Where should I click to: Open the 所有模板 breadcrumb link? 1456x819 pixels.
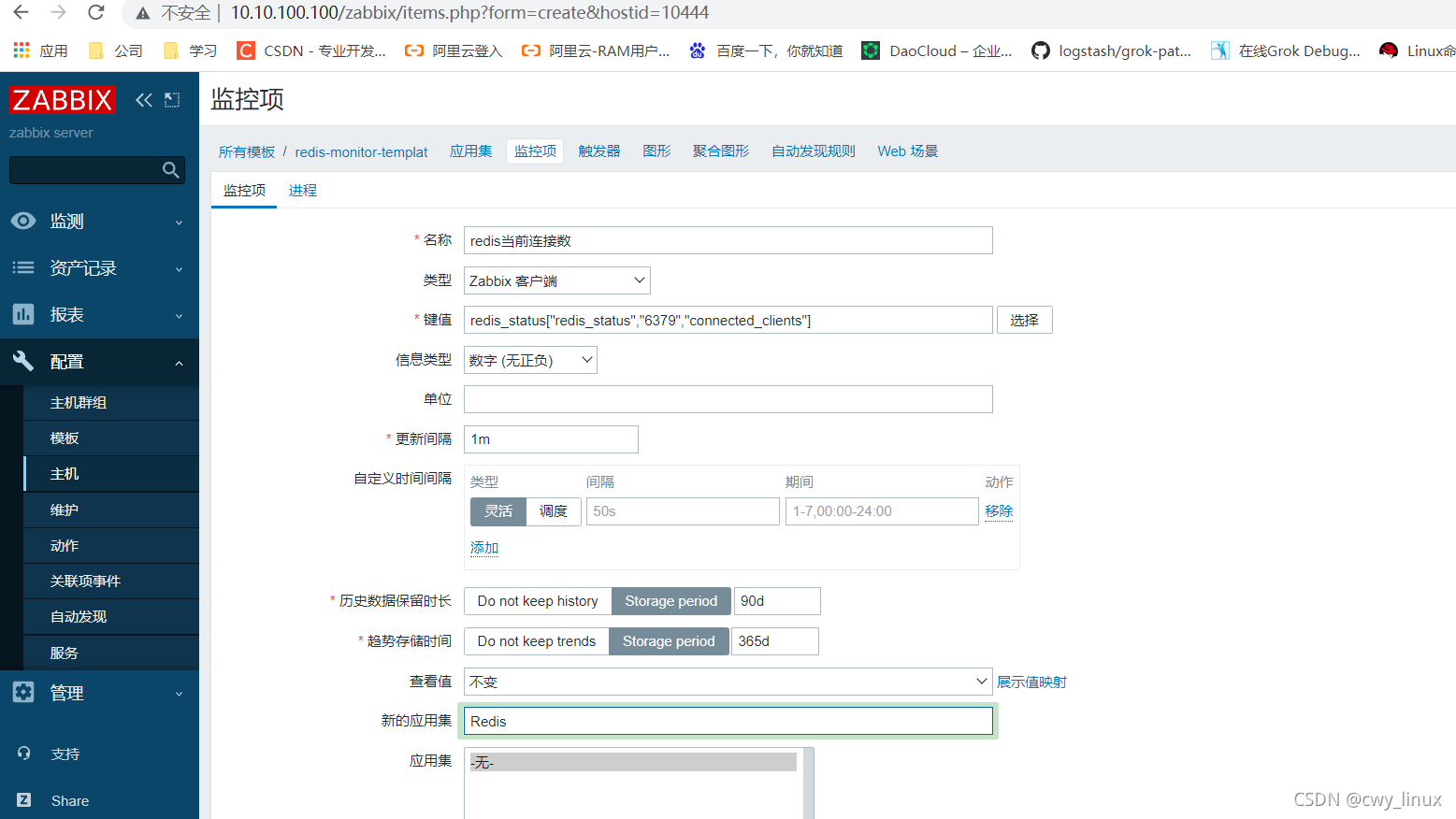[x=247, y=151]
